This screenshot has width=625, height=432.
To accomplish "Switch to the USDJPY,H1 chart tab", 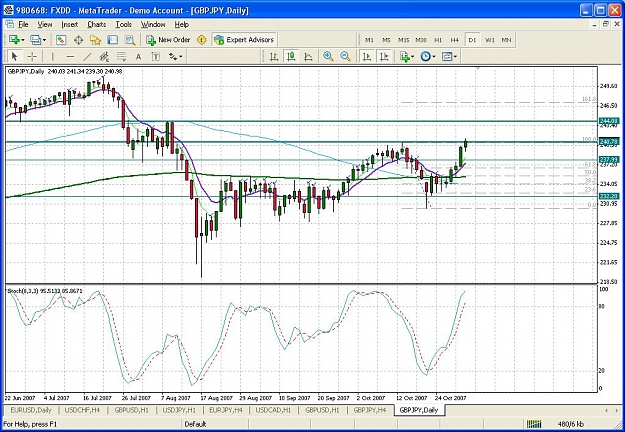I will click(179, 410).
